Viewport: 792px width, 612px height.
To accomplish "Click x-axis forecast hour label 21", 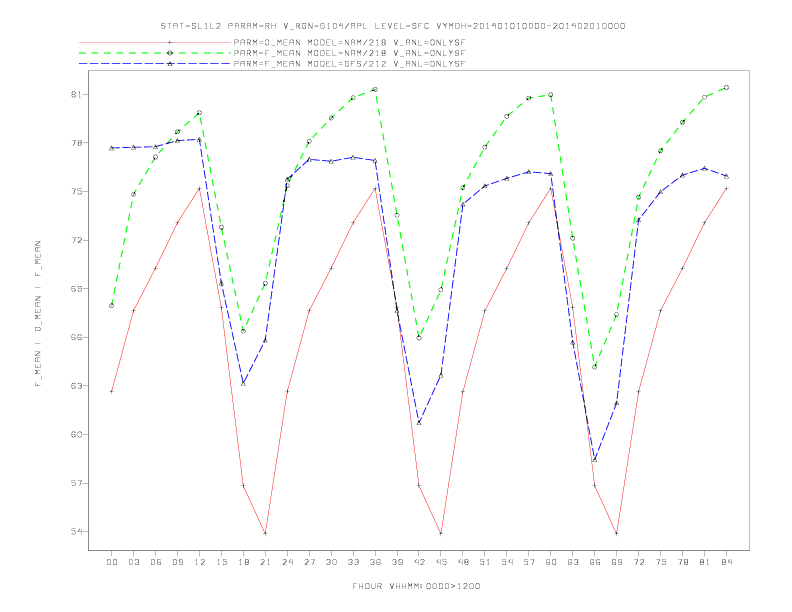I will pyautogui.click(x=265, y=562).
